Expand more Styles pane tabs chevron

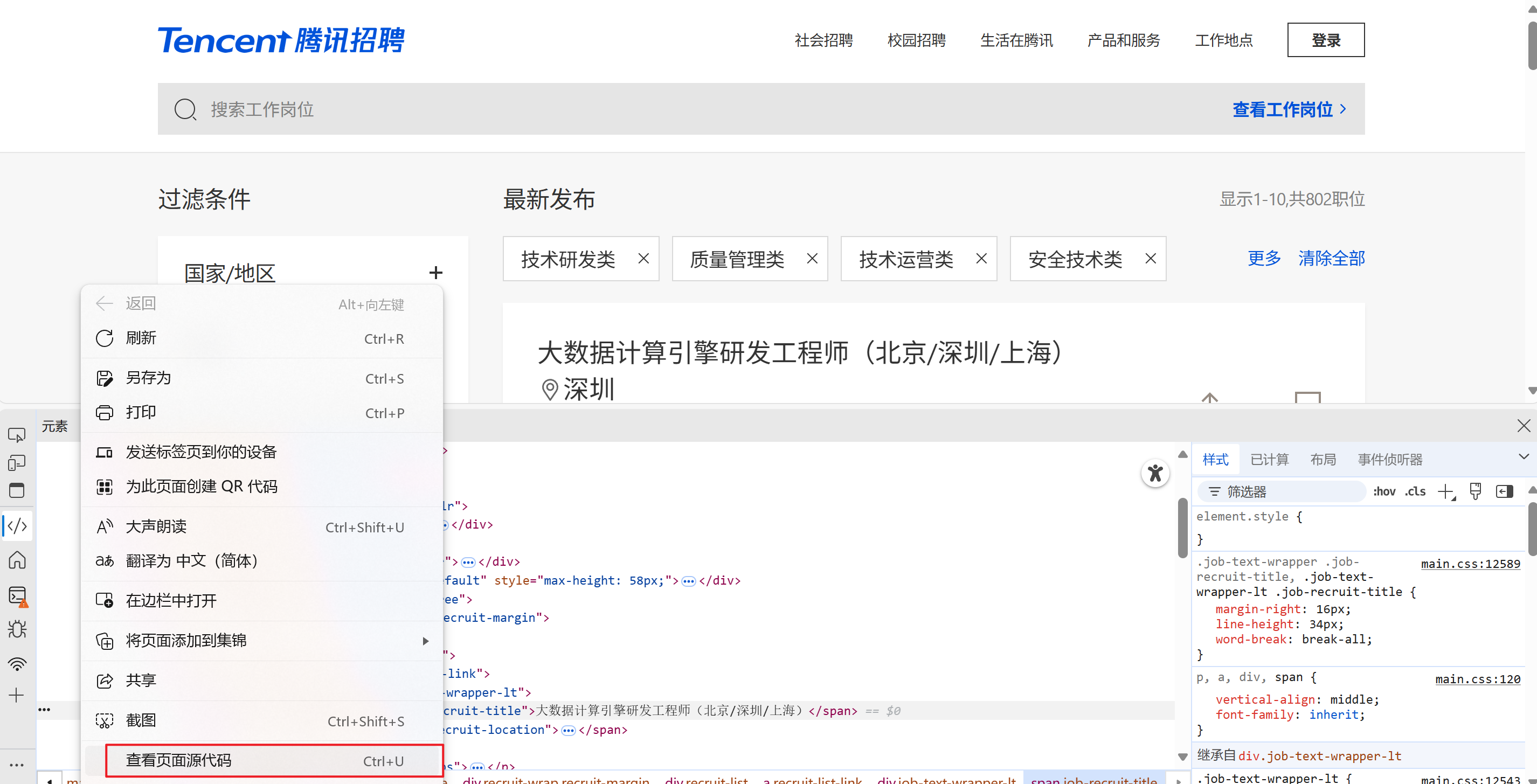(1524, 457)
